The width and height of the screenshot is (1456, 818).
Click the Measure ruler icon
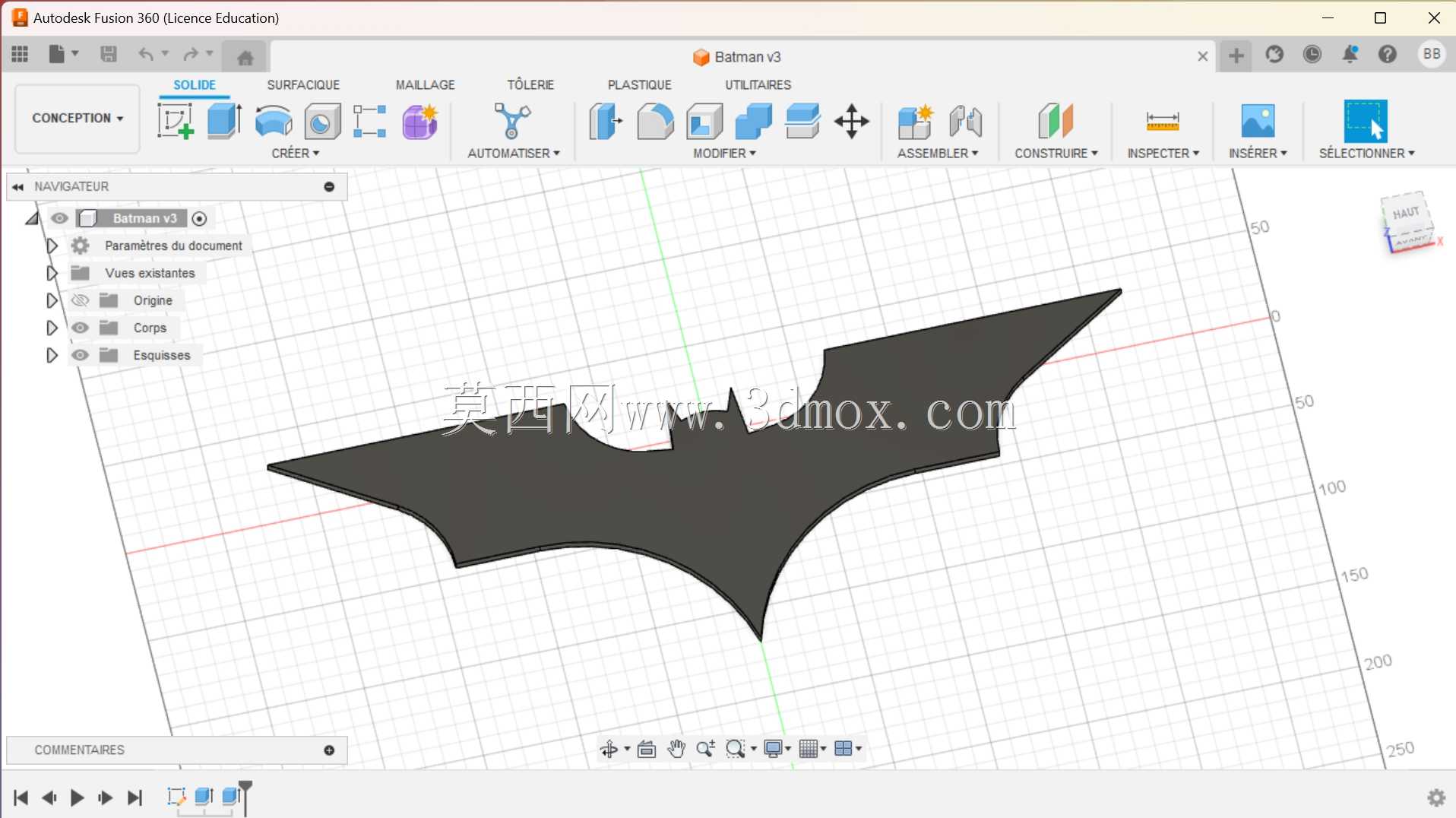(1163, 122)
